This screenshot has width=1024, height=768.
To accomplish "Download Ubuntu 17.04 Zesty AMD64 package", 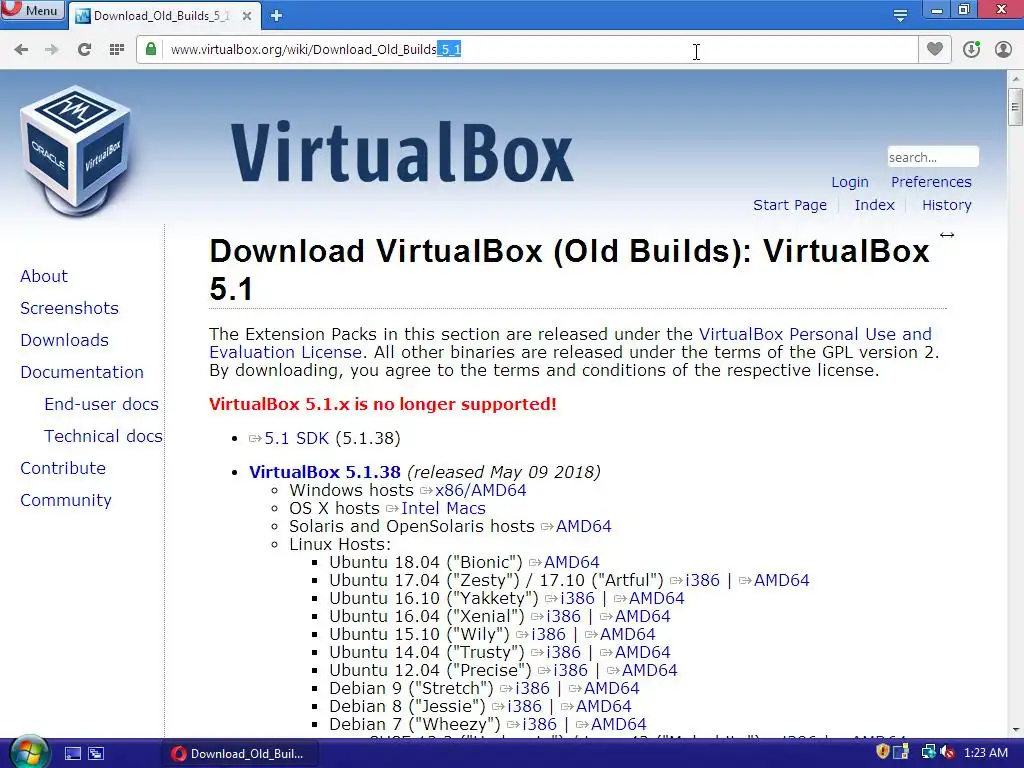I will (x=782, y=581).
